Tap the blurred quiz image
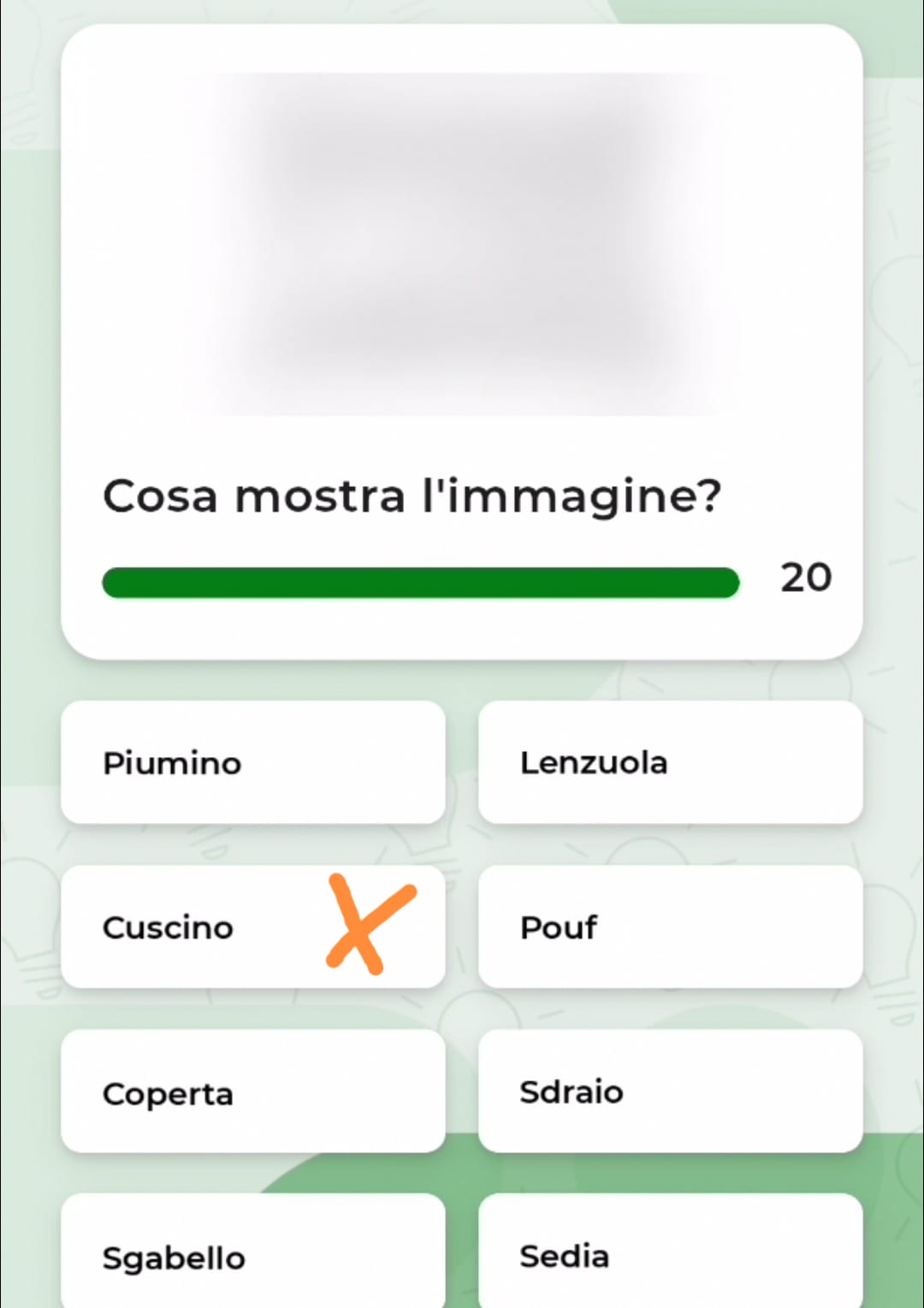Viewport: 924px width, 1308px height. (462, 244)
